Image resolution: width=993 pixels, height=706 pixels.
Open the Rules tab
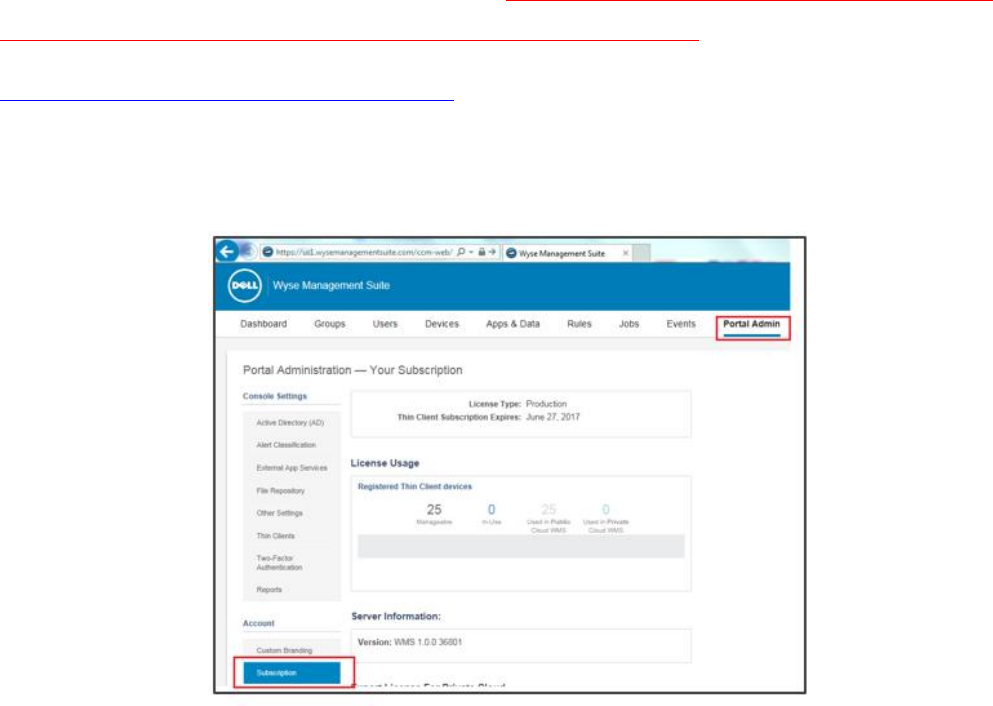click(x=579, y=324)
